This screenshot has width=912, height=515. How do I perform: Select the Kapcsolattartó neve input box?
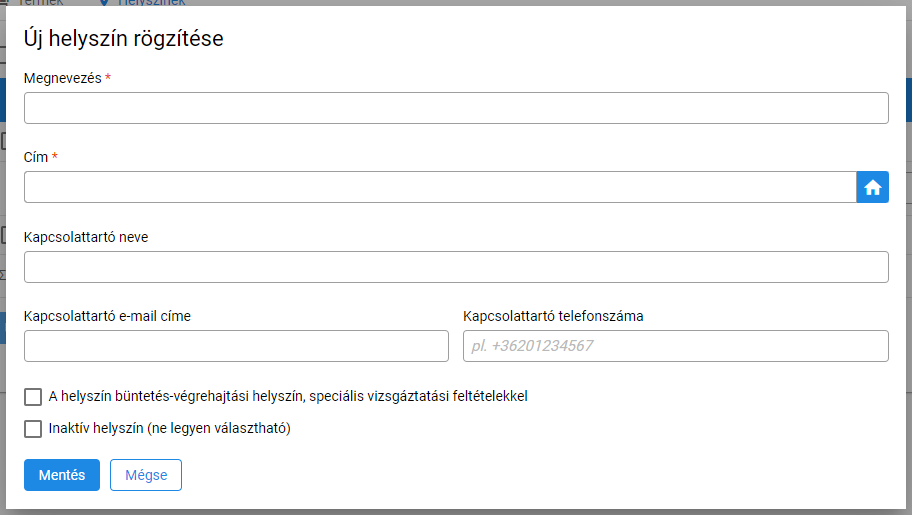coord(456,267)
